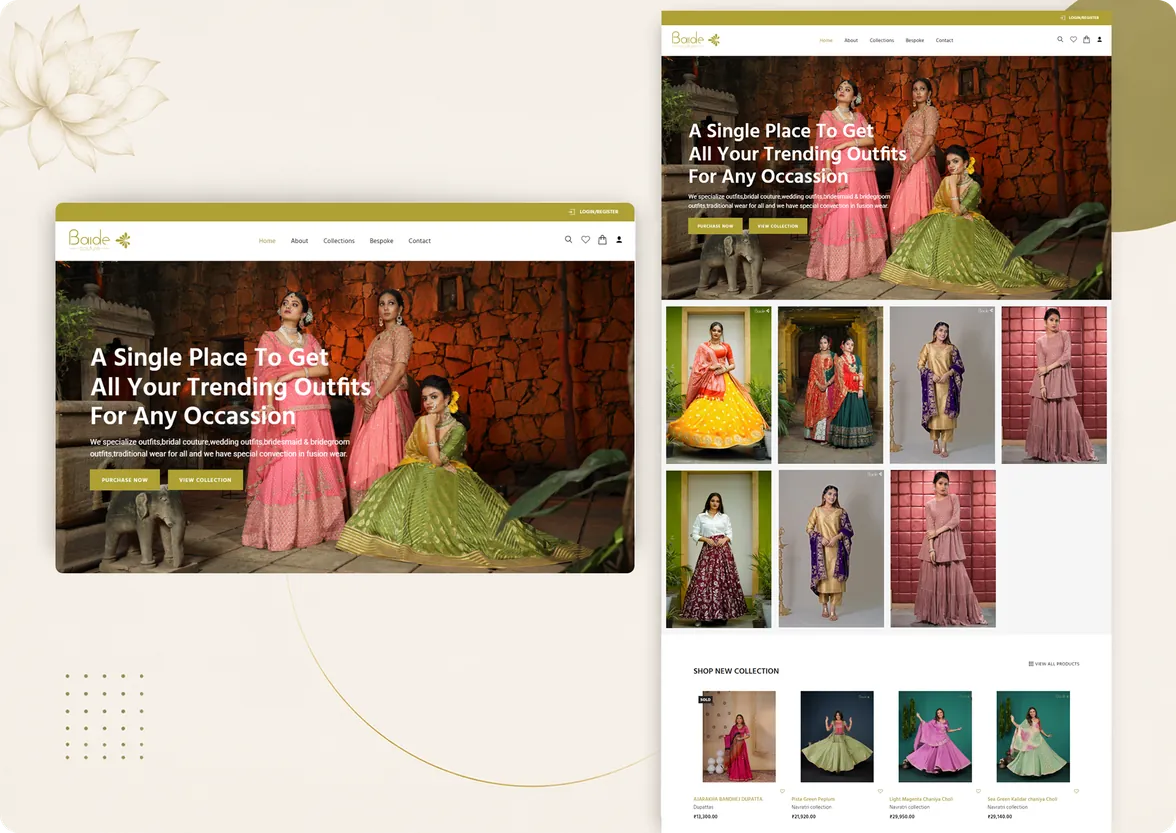Click Purchase Now in the small mockup hero

click(124, 480)
